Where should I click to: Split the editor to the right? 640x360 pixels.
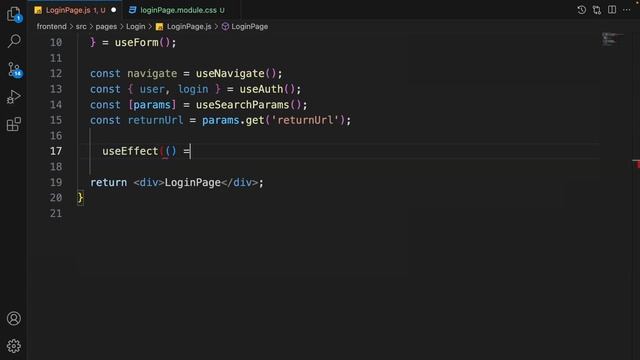[x=612, y=10]
